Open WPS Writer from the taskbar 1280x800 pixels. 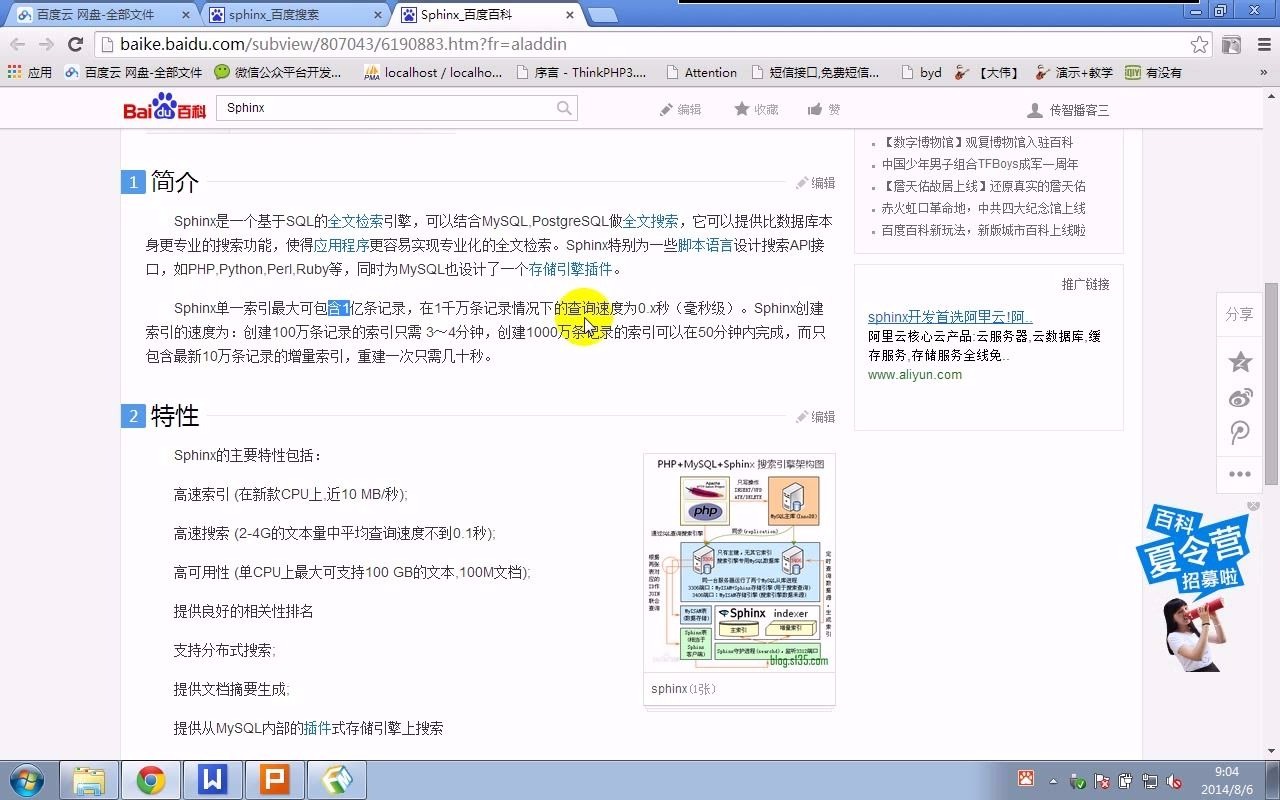(213, 780)
